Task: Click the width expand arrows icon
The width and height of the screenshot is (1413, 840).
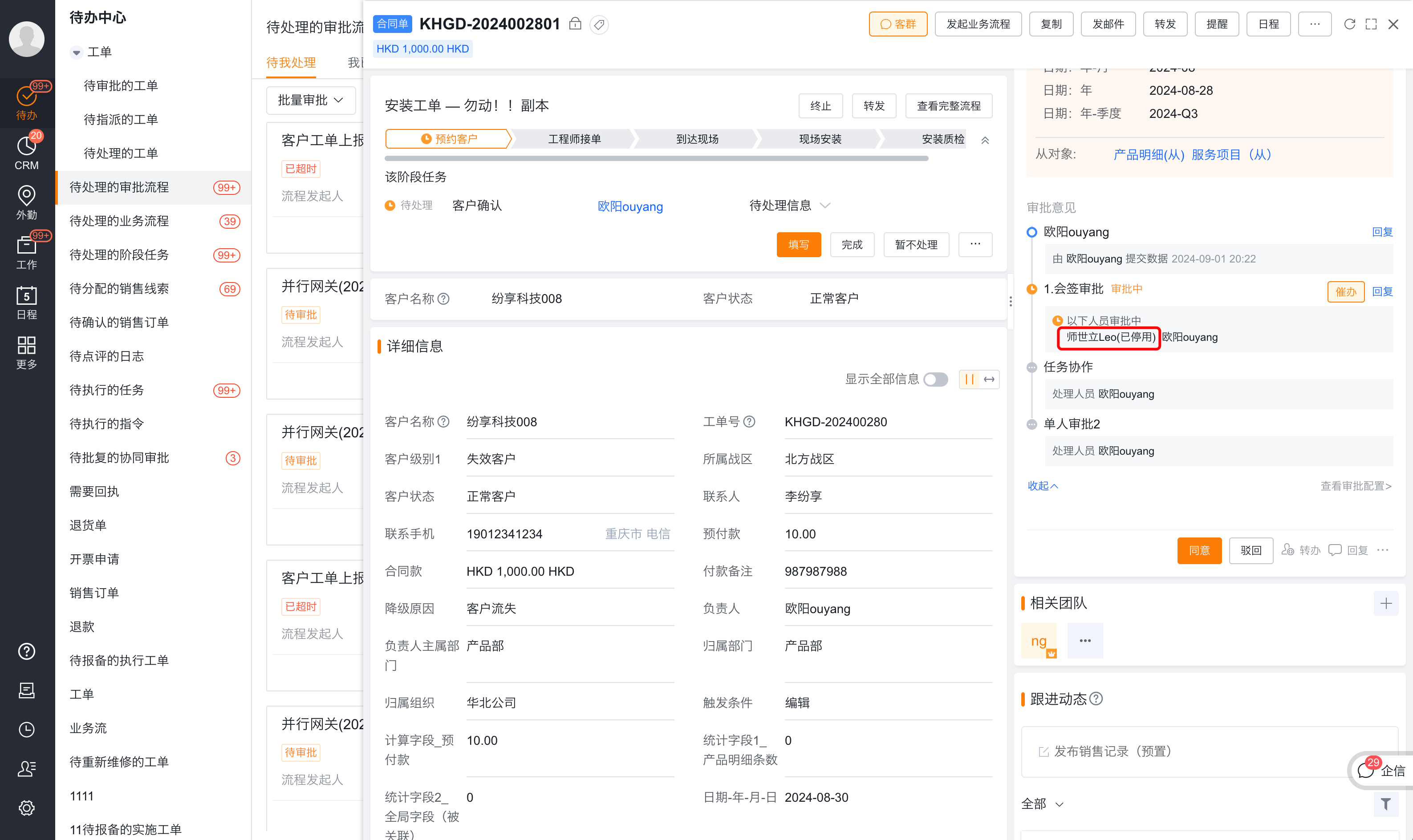Action: (989, 379)
